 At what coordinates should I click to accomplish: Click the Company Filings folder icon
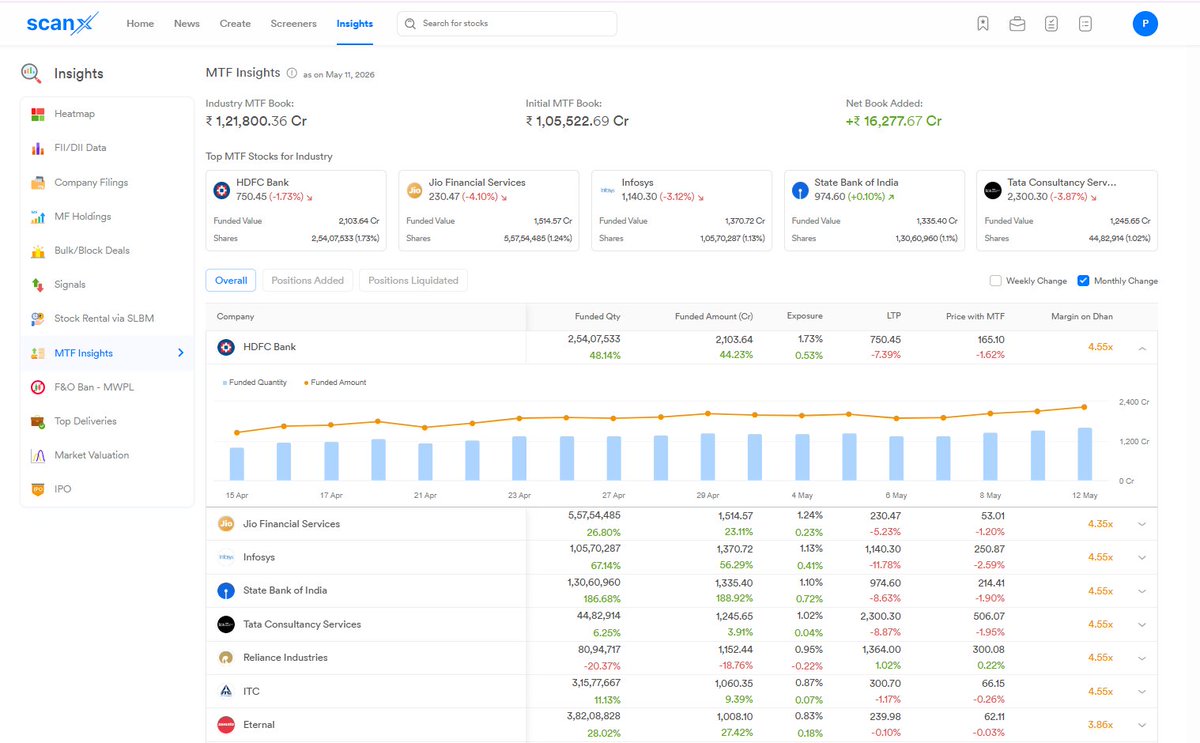pyautogui.click(x=38, y=183)
